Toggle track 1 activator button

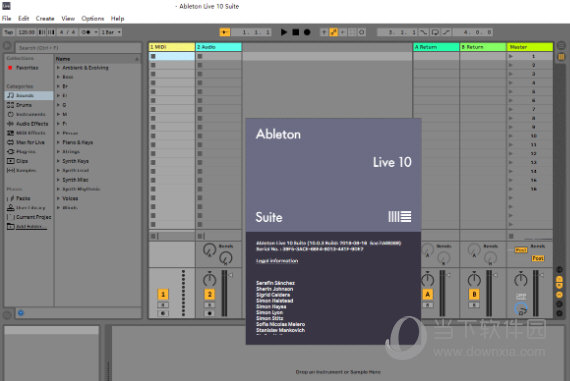tap(163, 294)
